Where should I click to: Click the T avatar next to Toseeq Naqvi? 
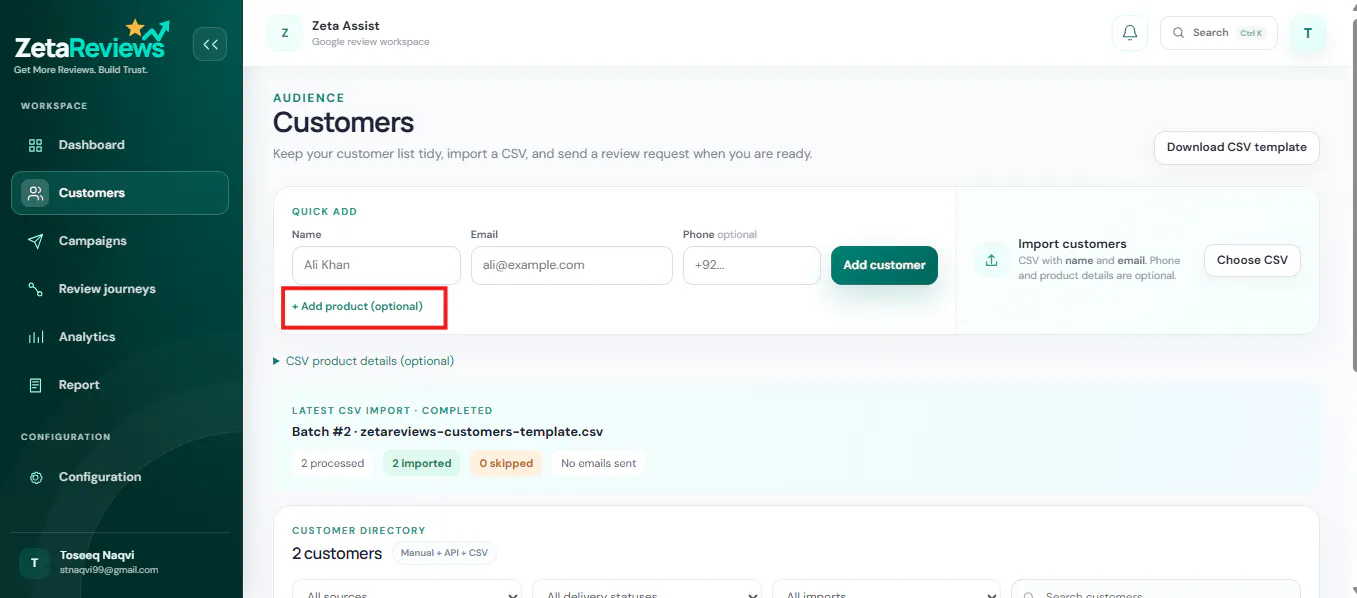coord(34,563)
